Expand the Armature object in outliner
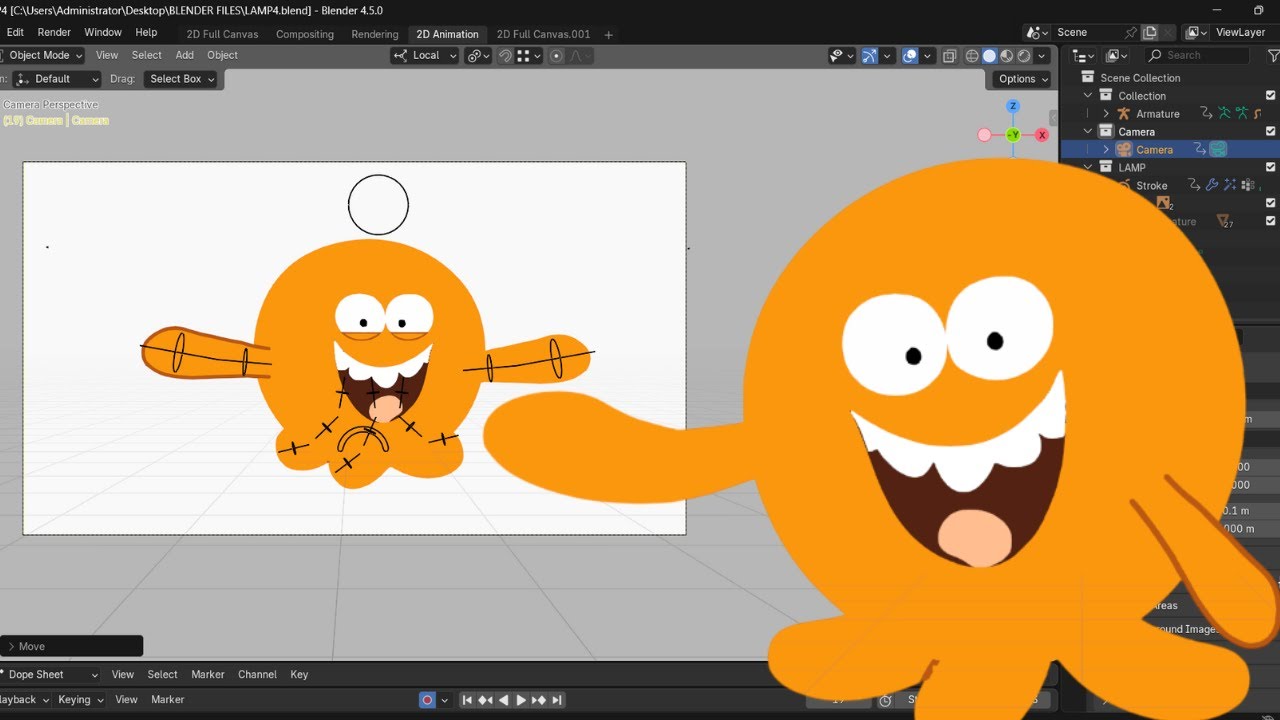Viewport: 1280px width, 720px height. click(x=1106, y=114)
